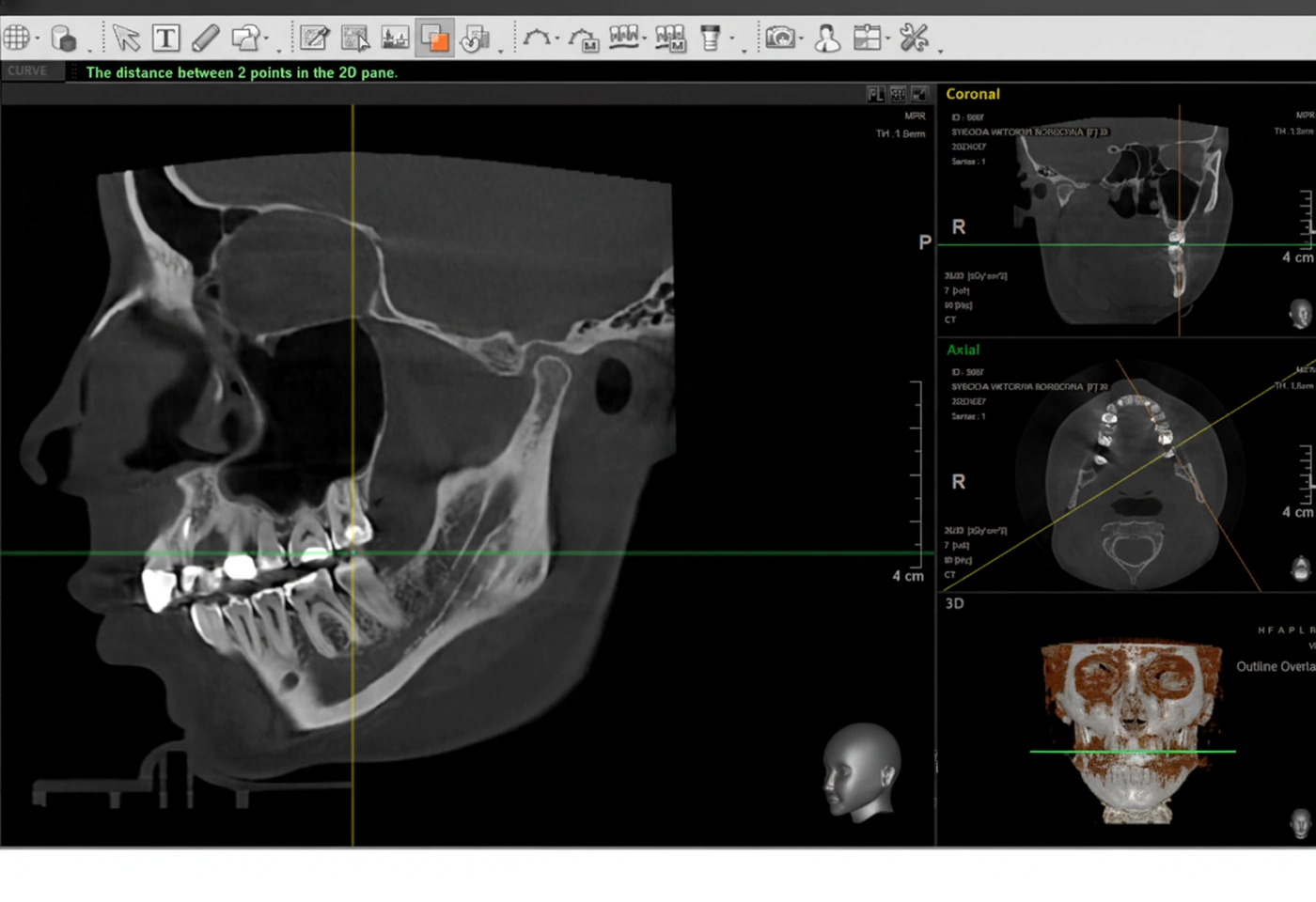Click the 3D cylinder volume icon

63,39
